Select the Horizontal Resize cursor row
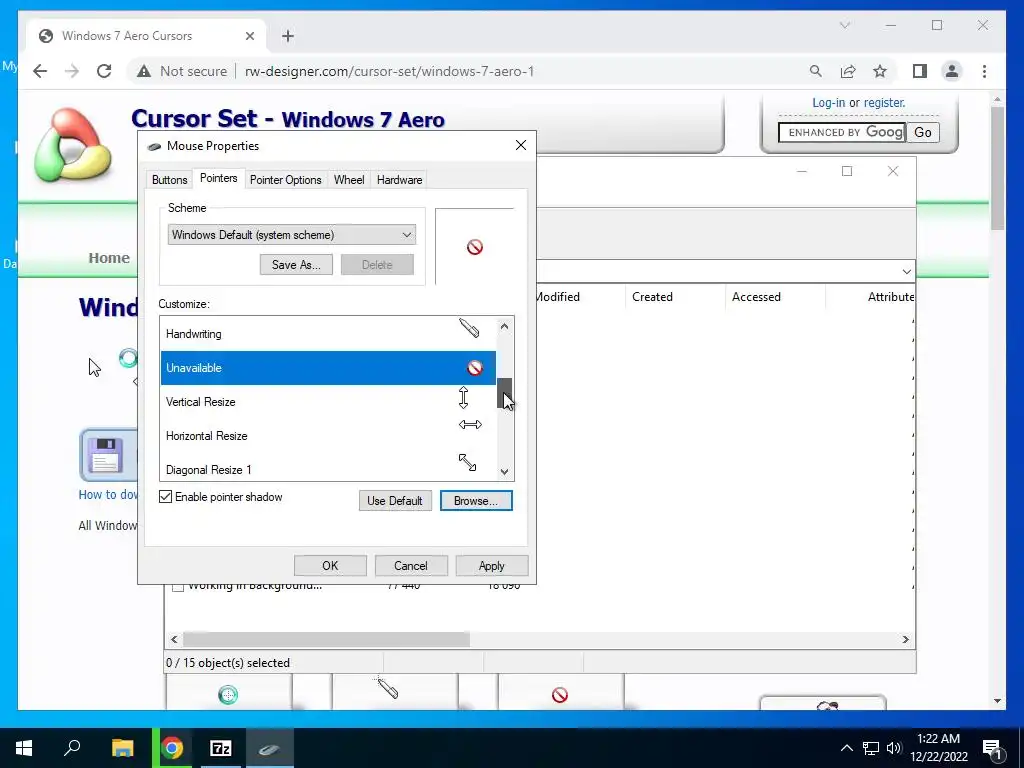This screenshot has height=768, width=1024. 328,436
